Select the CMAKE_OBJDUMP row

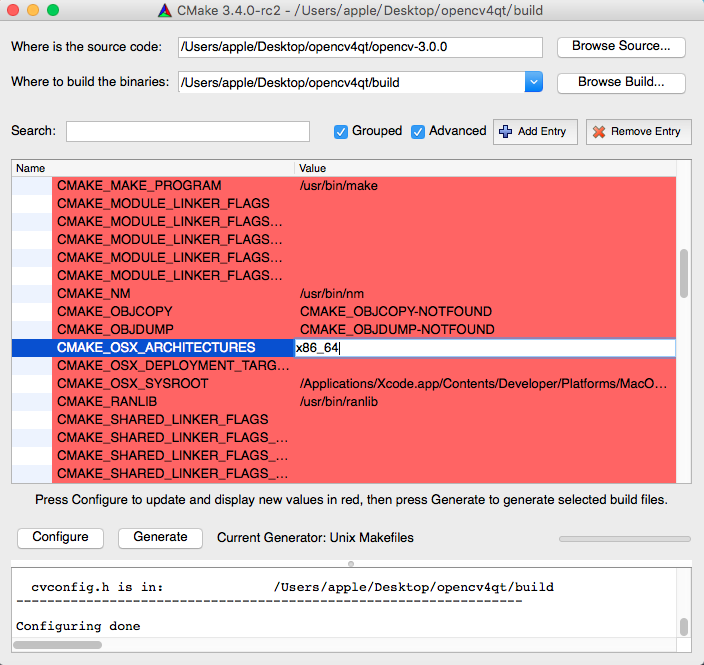pyautogui.click(x=343, y=329)
